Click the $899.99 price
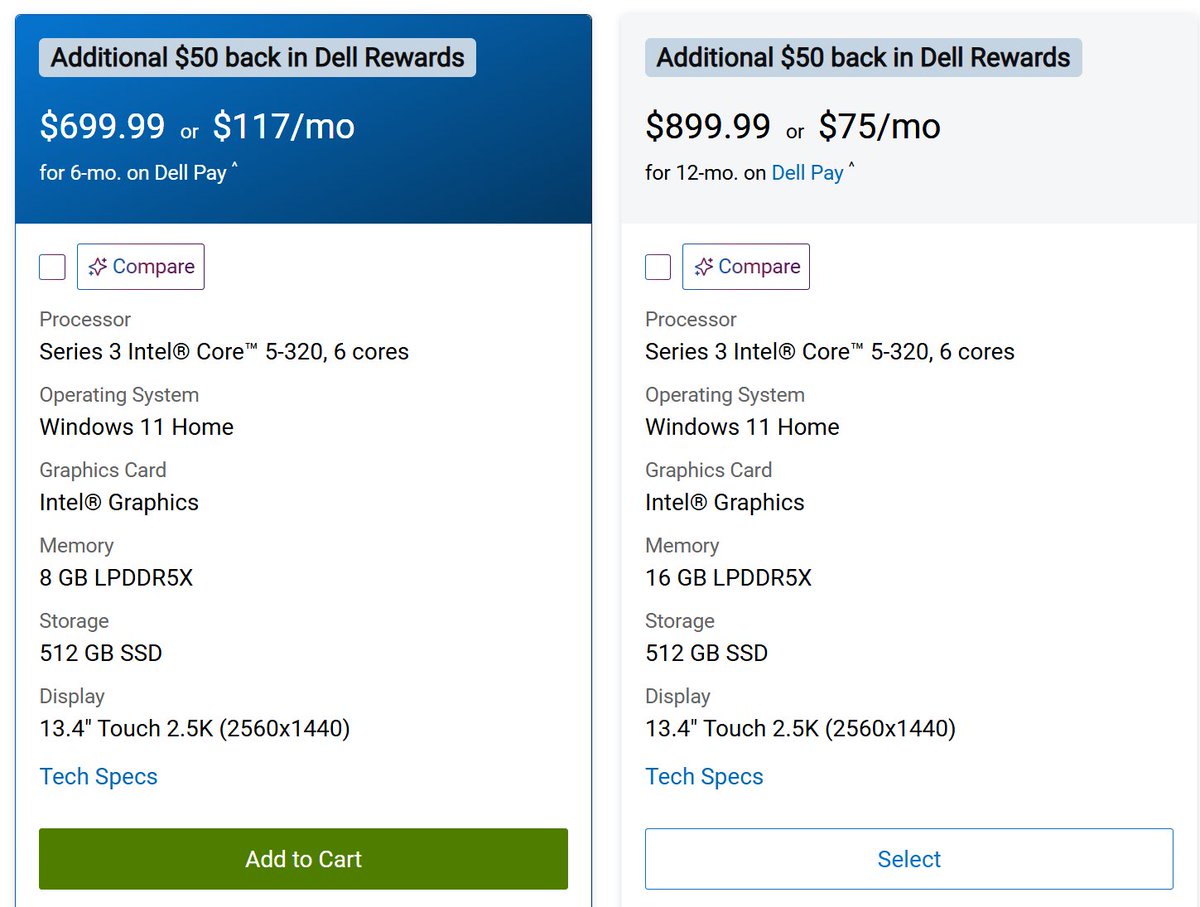The width and height of the screenshot is (1200, 907). [x=708, y=127]
